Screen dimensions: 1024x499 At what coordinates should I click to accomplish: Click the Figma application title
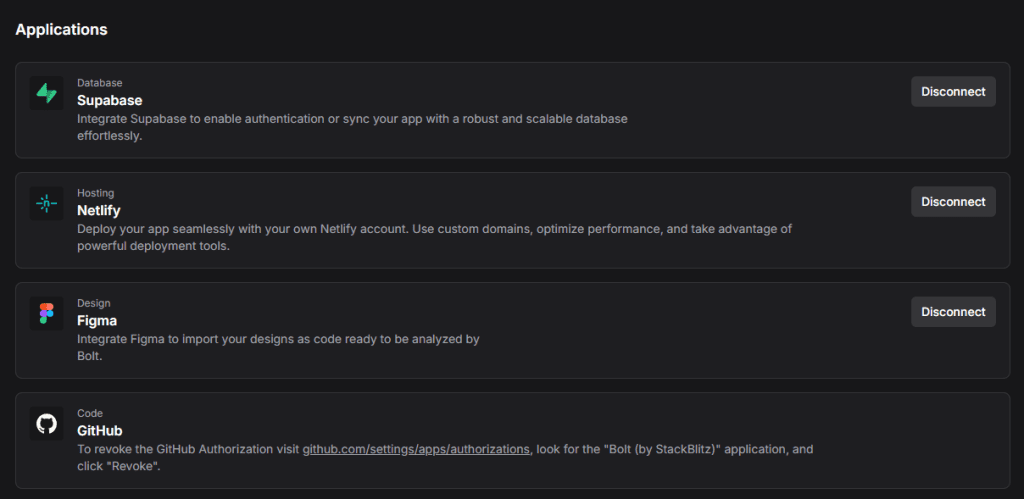point(97,320)
